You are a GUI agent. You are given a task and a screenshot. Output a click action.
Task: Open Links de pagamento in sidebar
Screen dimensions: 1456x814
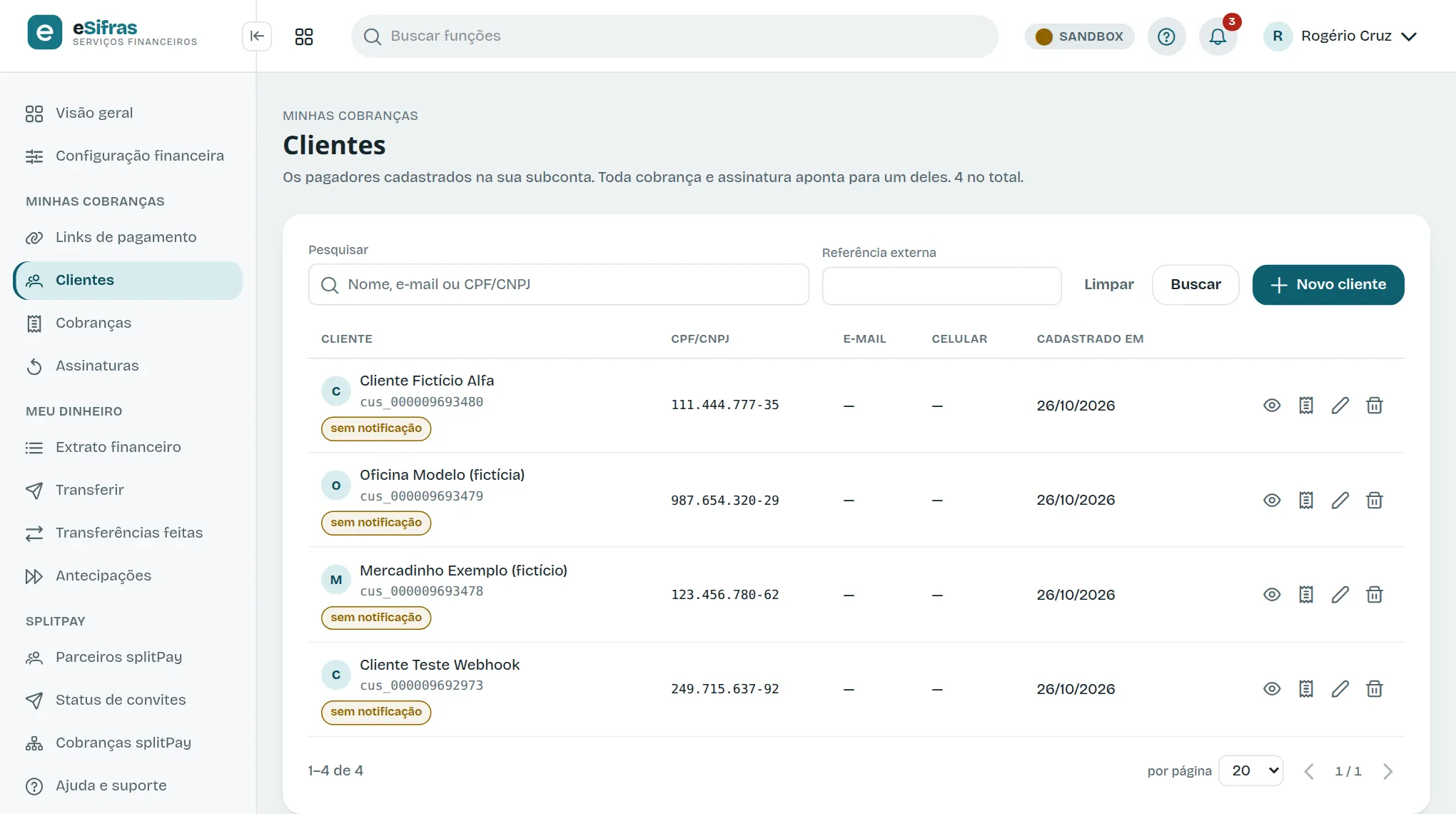pos(128,238)
